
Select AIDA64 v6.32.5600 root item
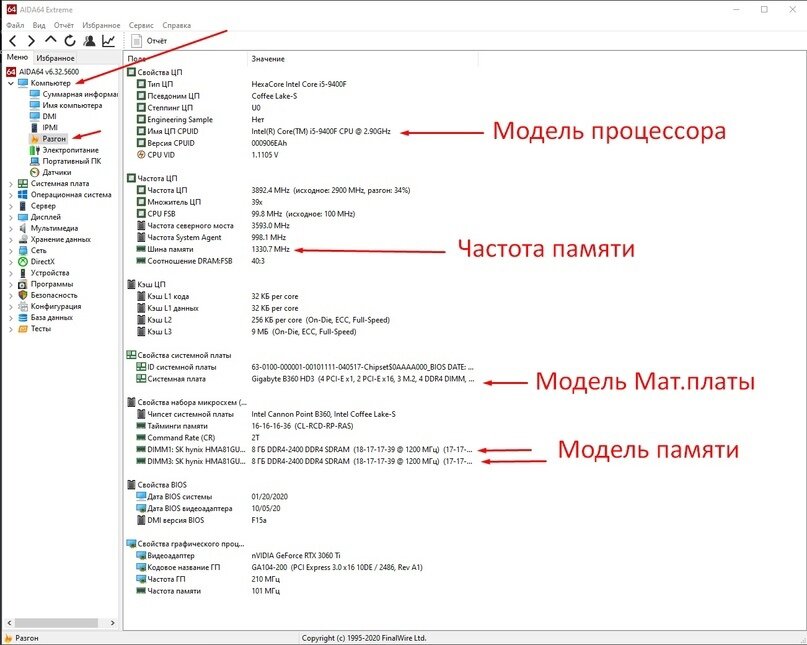43,72
